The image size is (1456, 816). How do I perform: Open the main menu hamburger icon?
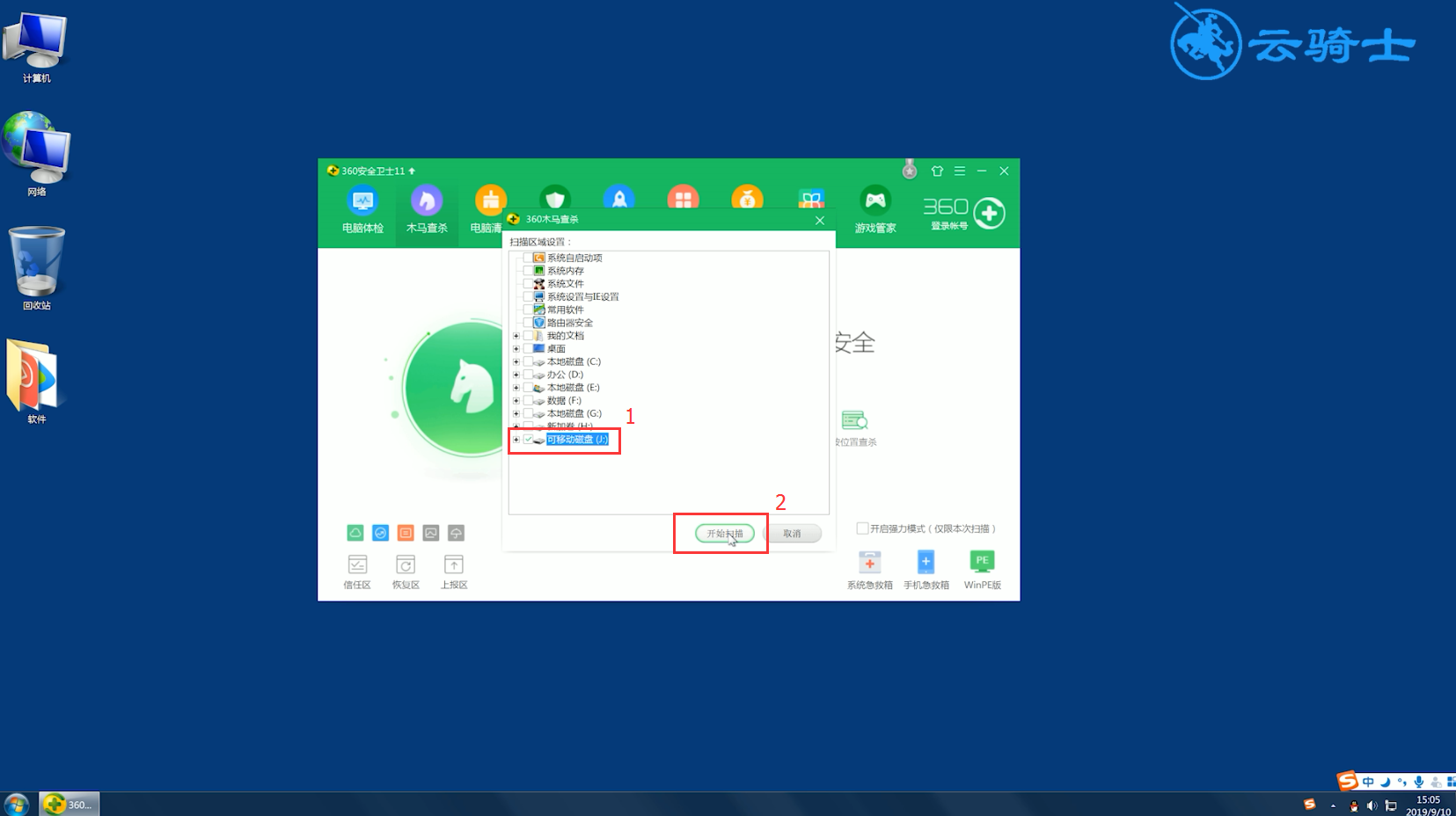[x=960, y=171]
